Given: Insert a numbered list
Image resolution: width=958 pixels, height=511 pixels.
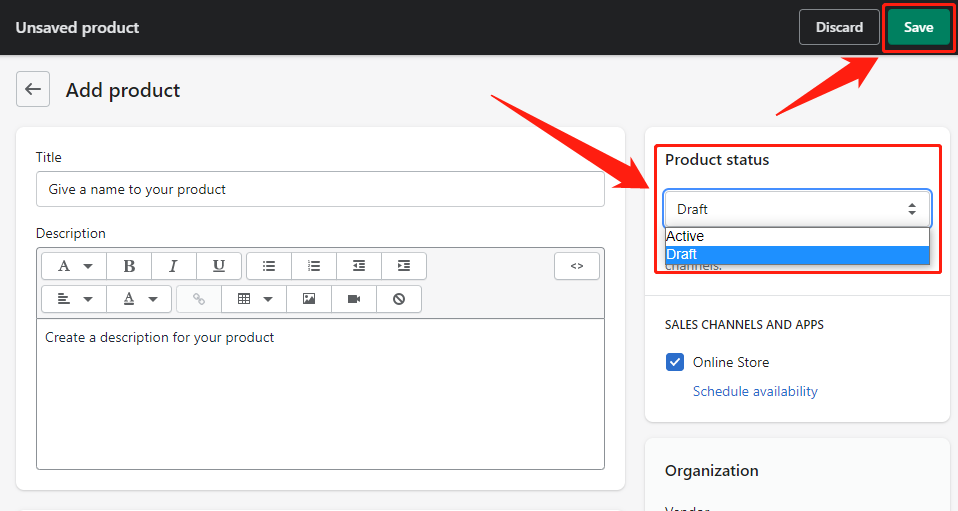Looking at the screenshot, I should [x=314, y=266].
